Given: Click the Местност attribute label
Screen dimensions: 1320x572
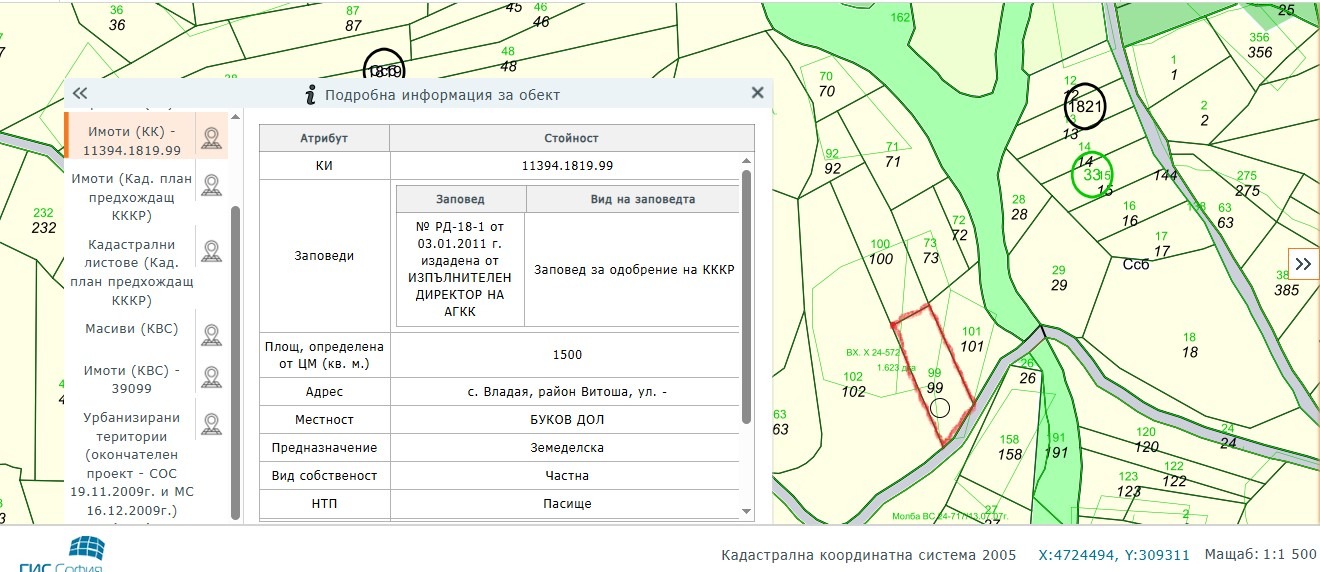Looking at the screenshot, I should [324, 420].
